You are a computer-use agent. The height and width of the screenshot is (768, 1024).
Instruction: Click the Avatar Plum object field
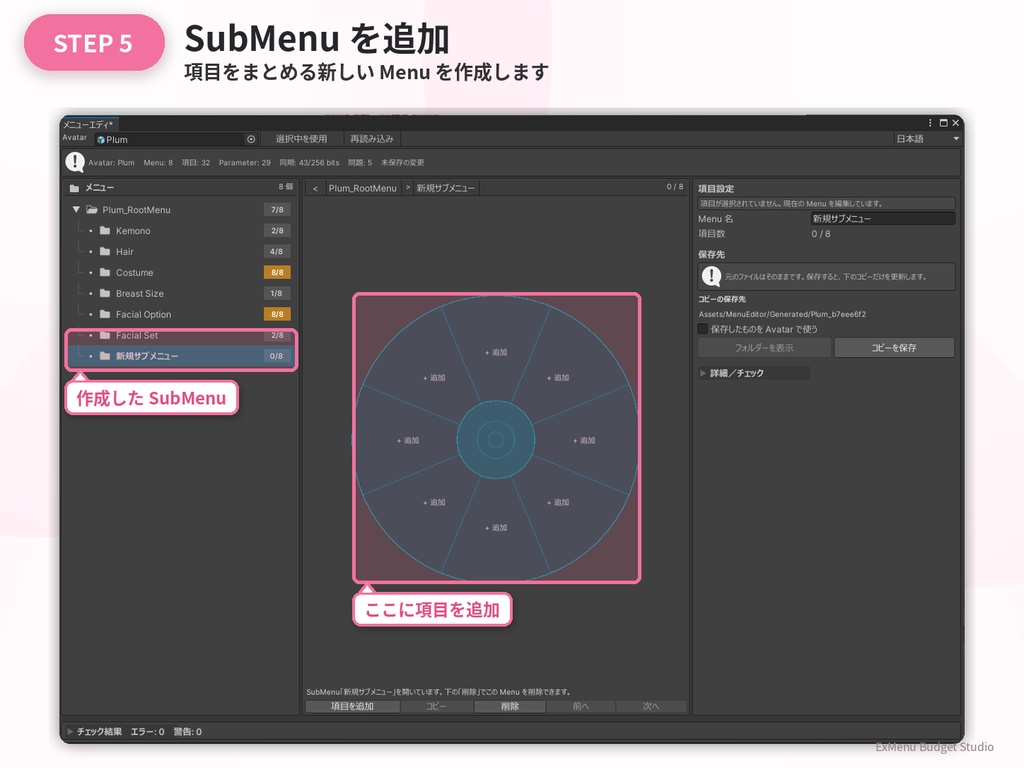point(176,139)
